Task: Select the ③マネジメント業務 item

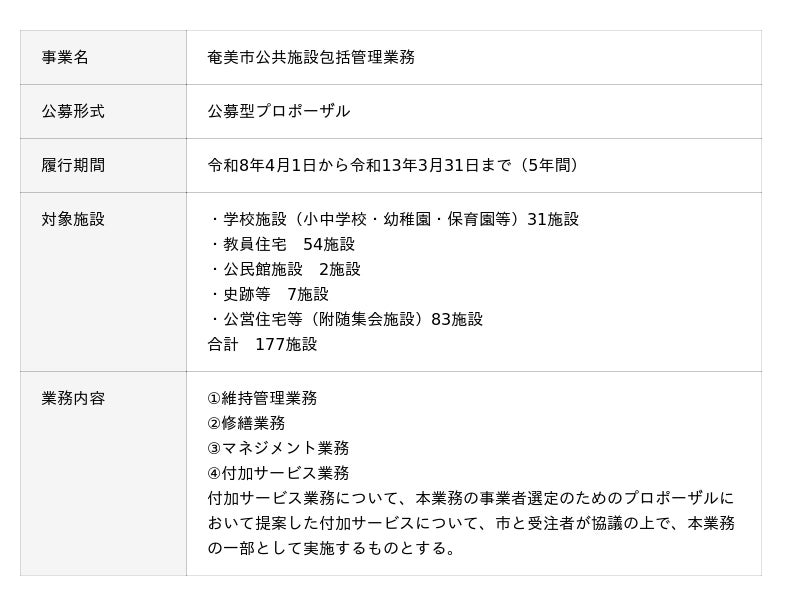Action: point(278,448)
